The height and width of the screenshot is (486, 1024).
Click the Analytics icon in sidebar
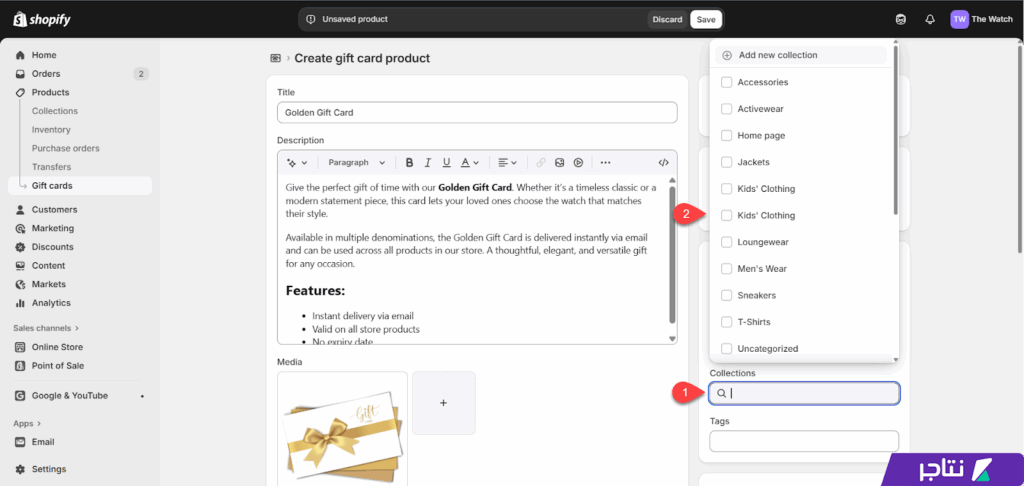click(20, 303)
